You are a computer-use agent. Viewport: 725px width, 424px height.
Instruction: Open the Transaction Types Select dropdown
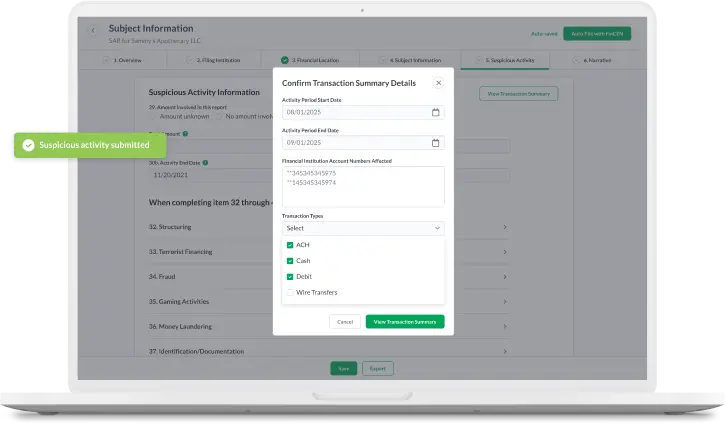363,228
